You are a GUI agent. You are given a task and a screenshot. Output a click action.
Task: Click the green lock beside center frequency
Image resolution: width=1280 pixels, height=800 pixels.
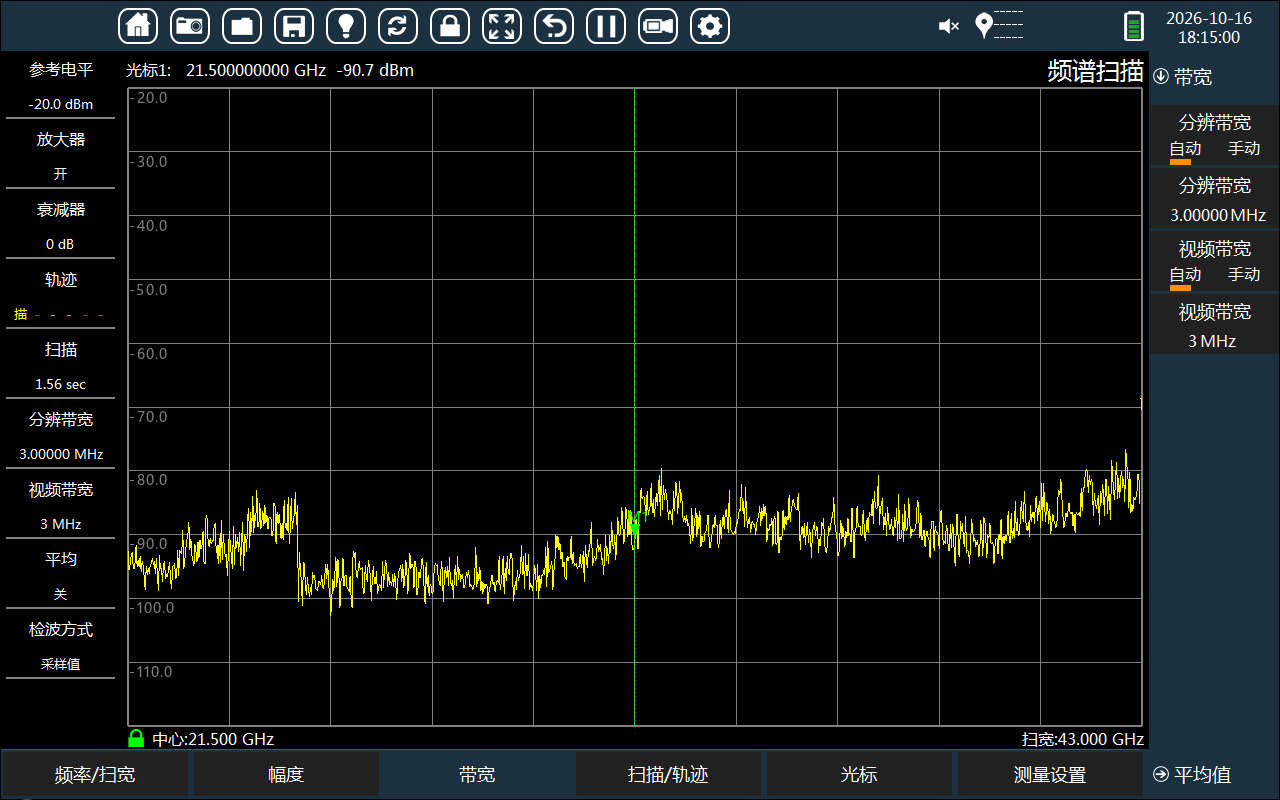coord(136,738)
